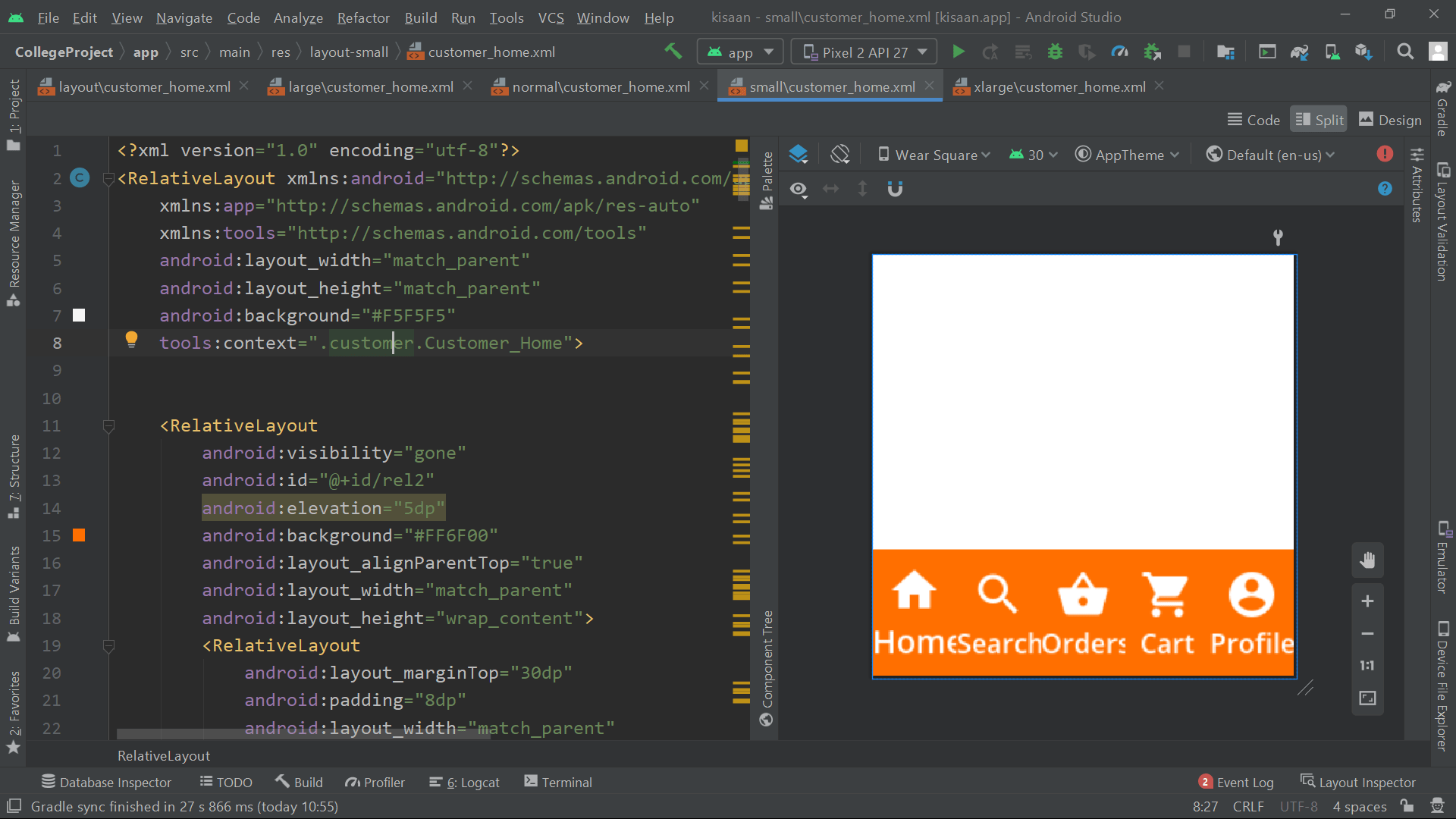Switch to large\customer_home.xml tab

[x=369, y=86]
